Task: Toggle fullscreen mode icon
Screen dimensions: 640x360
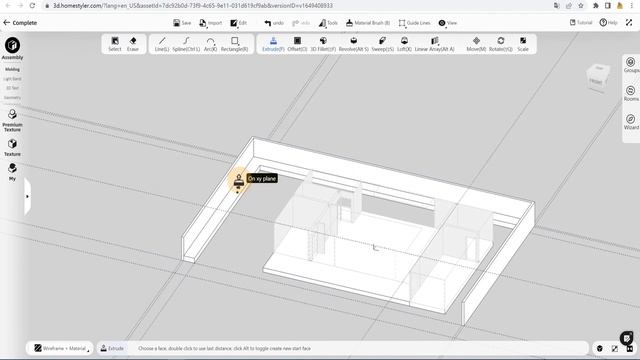Action: coord(629,22)
